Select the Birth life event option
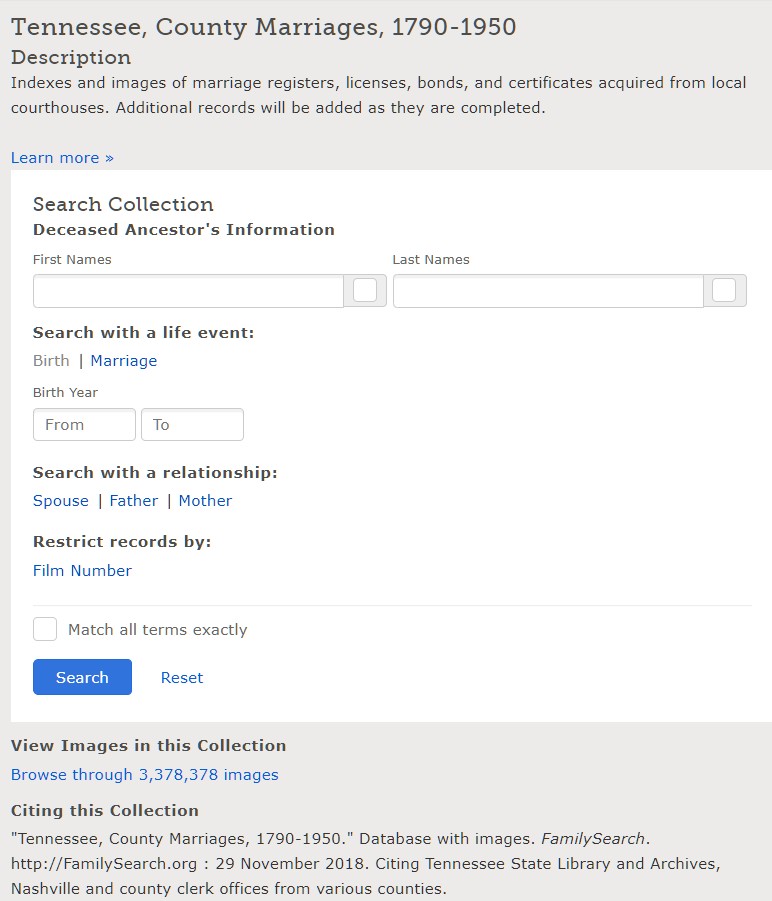 [51, 361]
